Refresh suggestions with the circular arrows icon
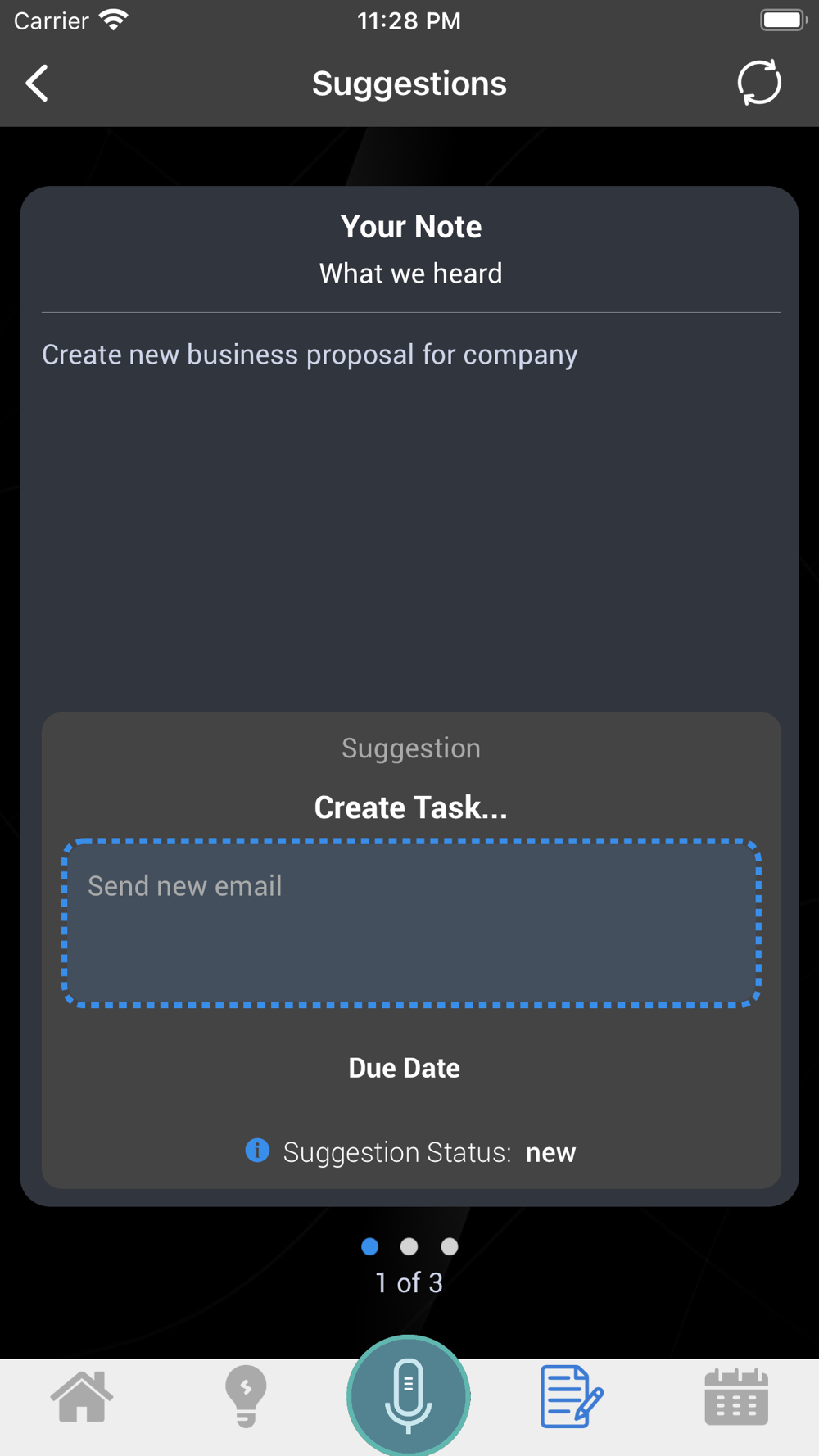This screenshot has width=819, height=1456. click(759, 83)
